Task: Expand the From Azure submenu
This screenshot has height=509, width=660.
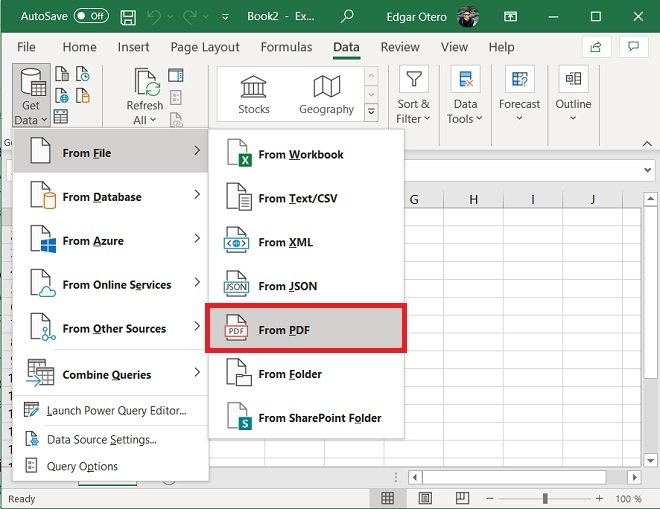Action: pyautogui.click(x=111, y=240)
